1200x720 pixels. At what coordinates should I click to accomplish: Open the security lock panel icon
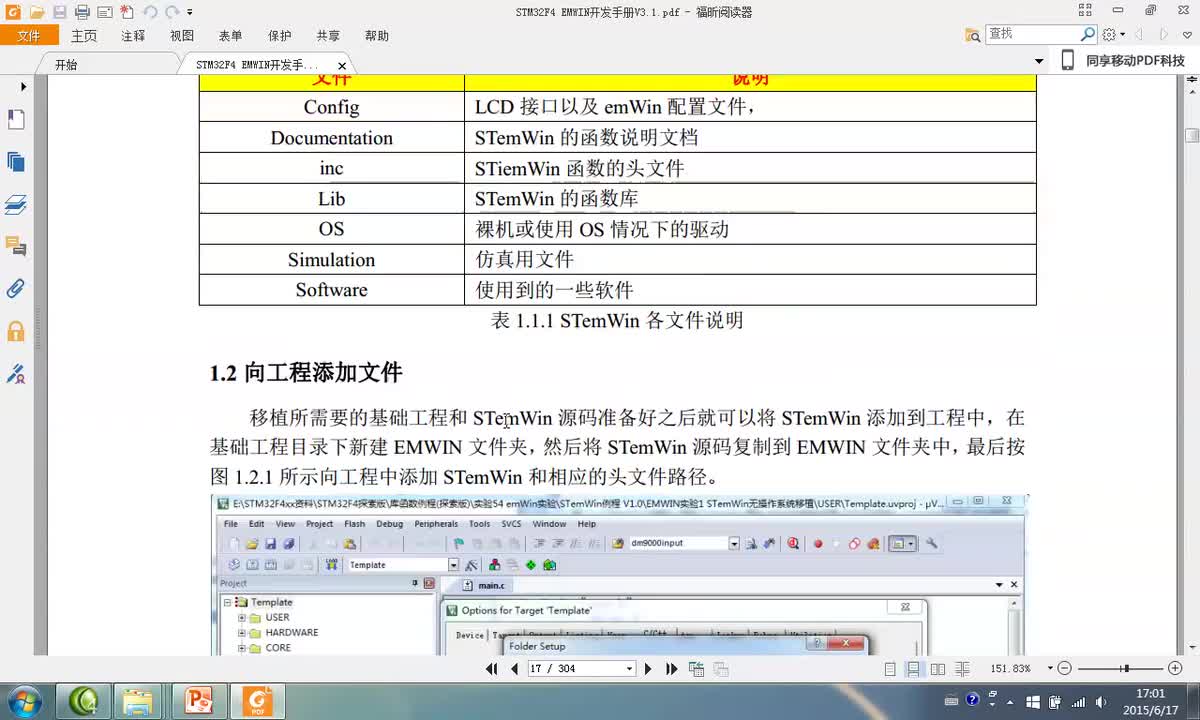coord(16,331)
